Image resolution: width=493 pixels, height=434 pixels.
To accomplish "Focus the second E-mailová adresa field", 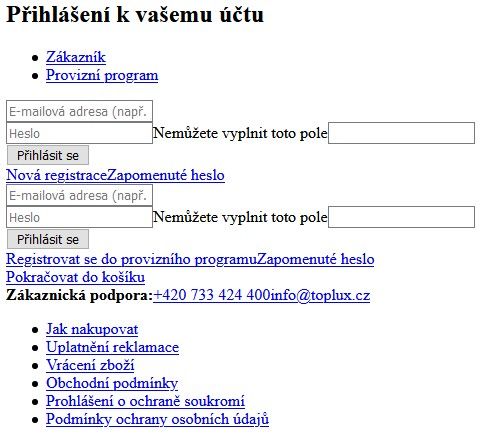I will [79, 195].
